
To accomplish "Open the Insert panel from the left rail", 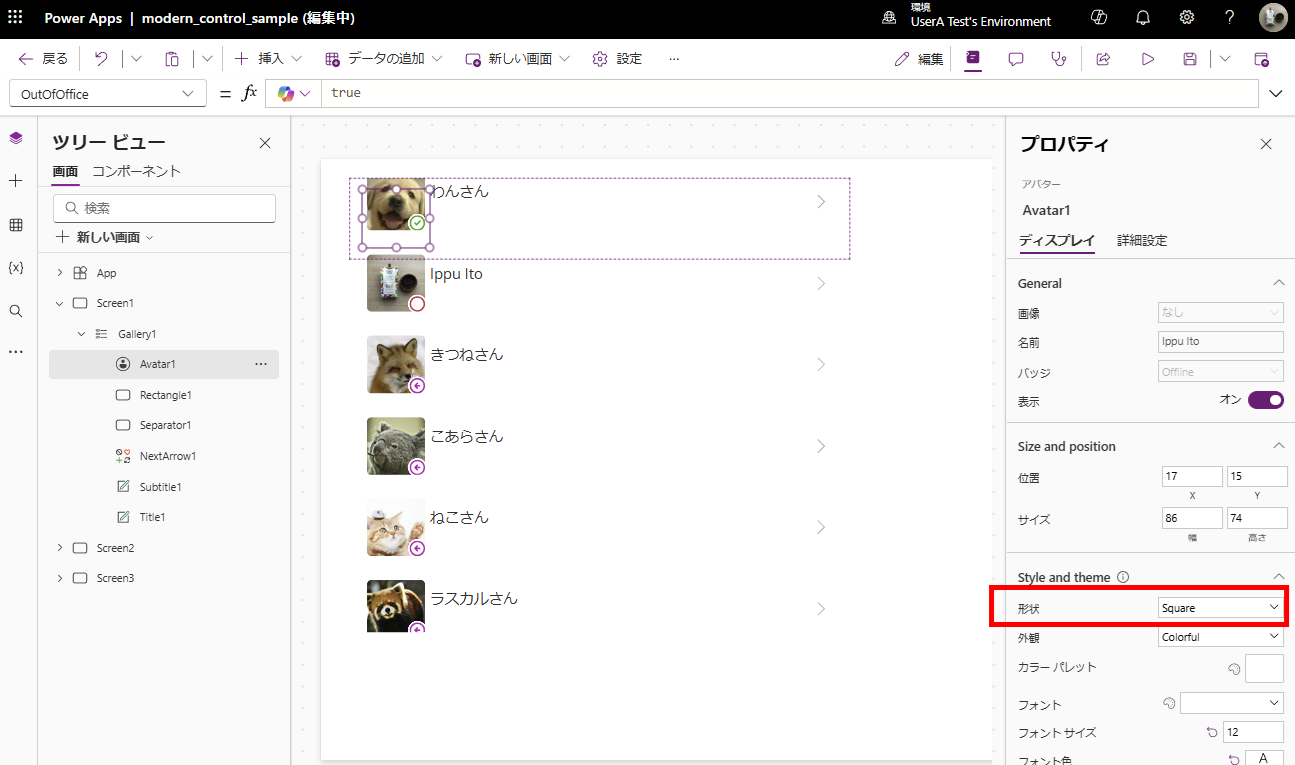I will pyautogui.click(x=15, y=181).
